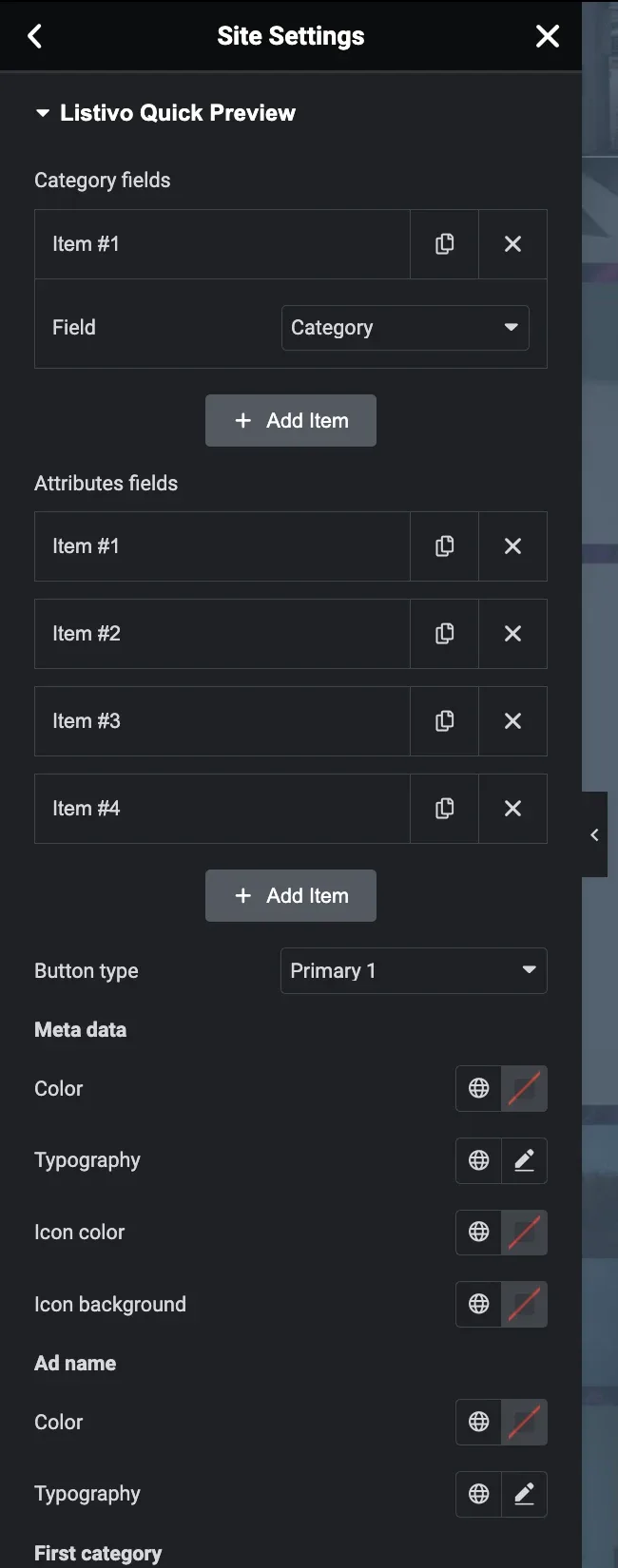This screenshot has width=618, height=1568.
Task: Collapse Item #1 under Category fields
Action: coord(222,244)
